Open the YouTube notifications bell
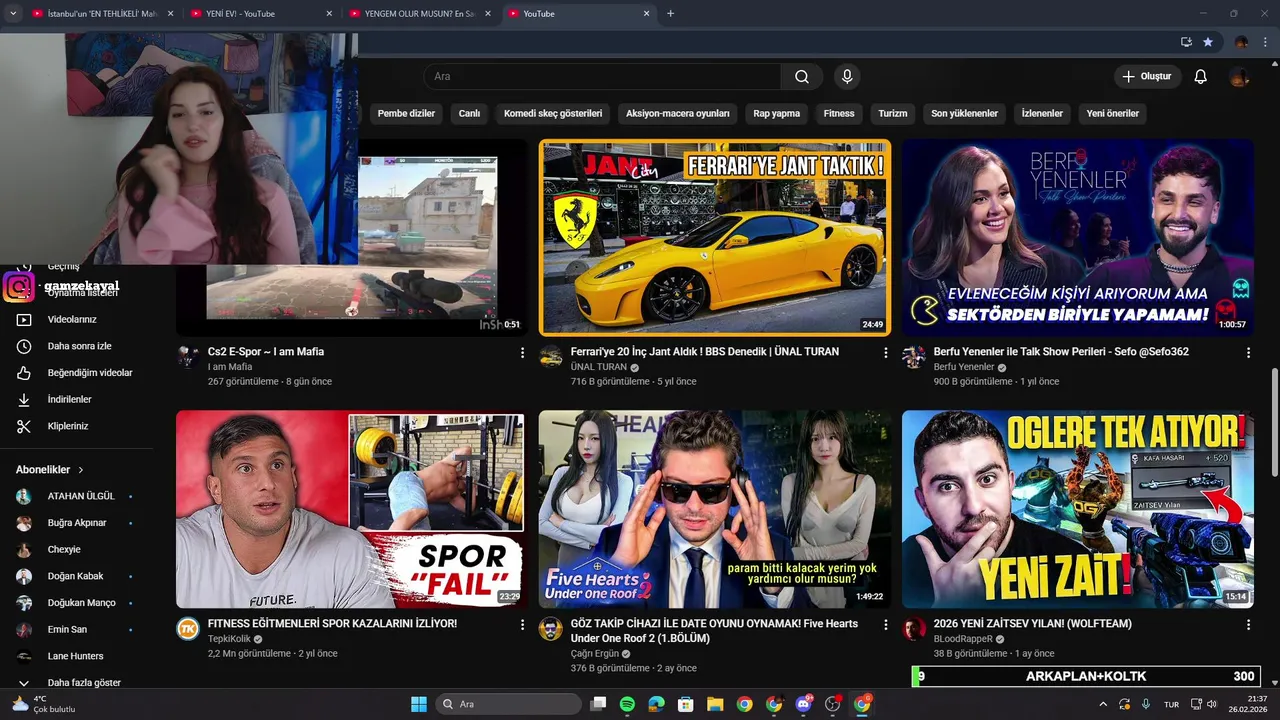 1201,77
